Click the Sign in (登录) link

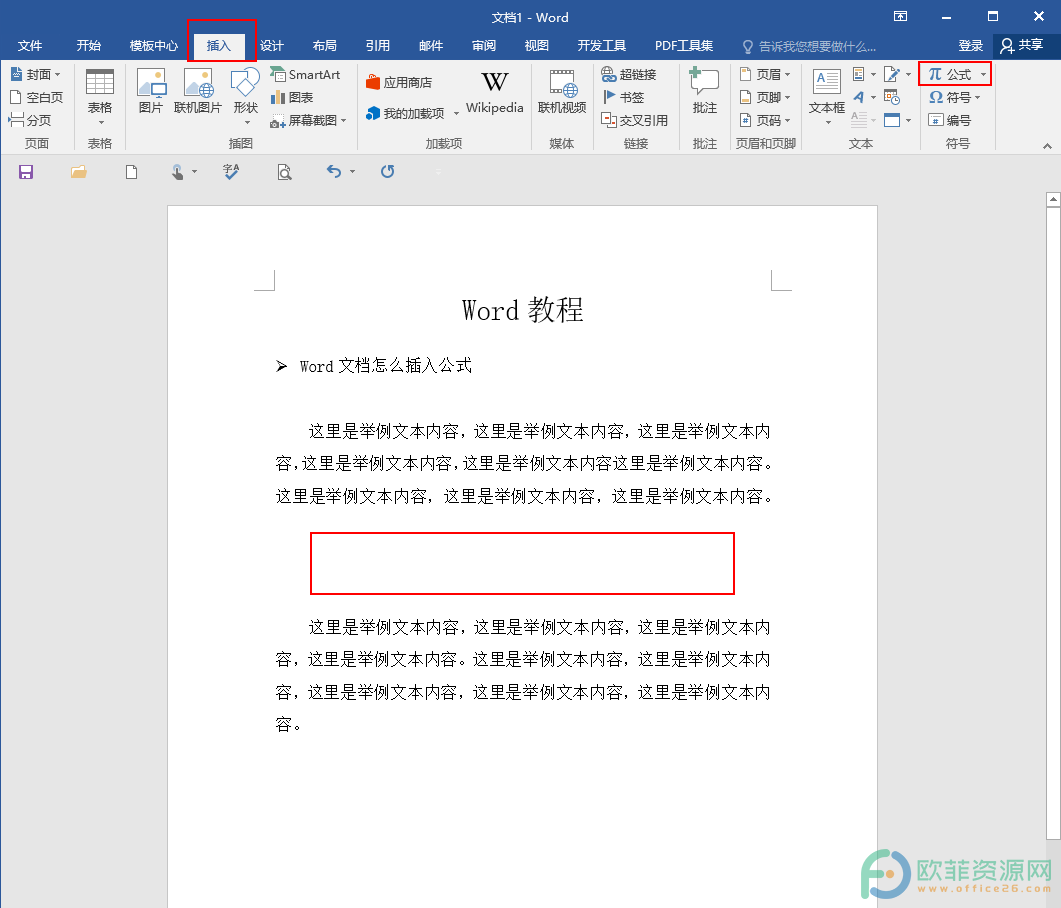tap(970, 46)
